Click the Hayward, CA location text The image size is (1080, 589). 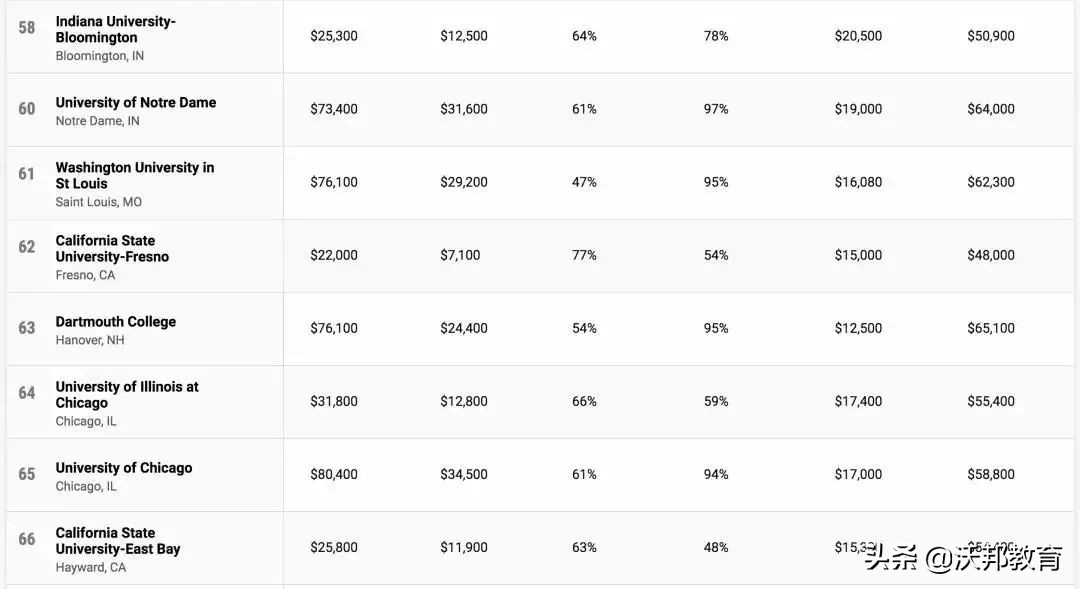(91, 567)
